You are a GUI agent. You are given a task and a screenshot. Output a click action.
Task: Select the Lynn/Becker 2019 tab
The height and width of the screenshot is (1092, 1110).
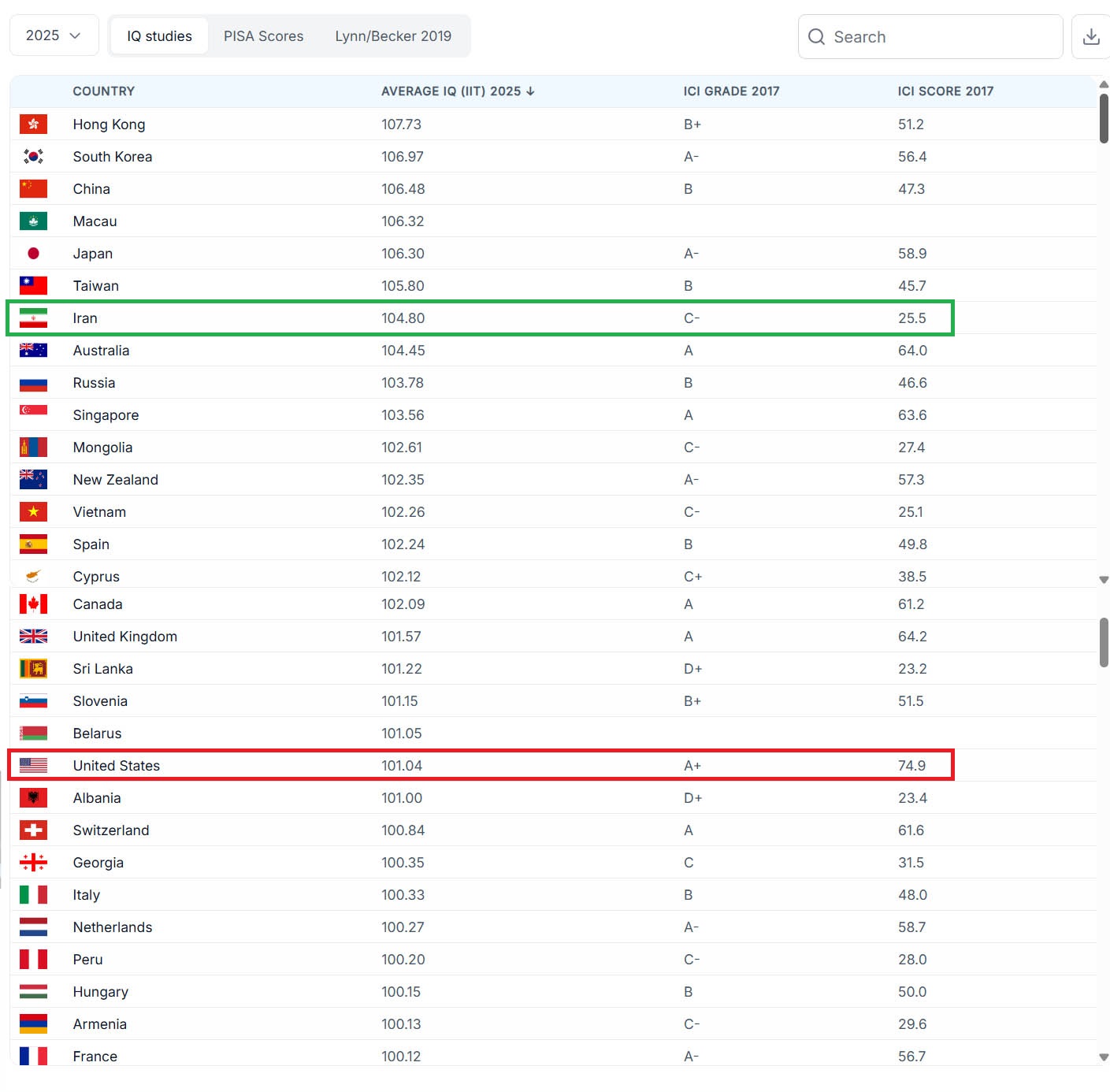coord(393,36)
